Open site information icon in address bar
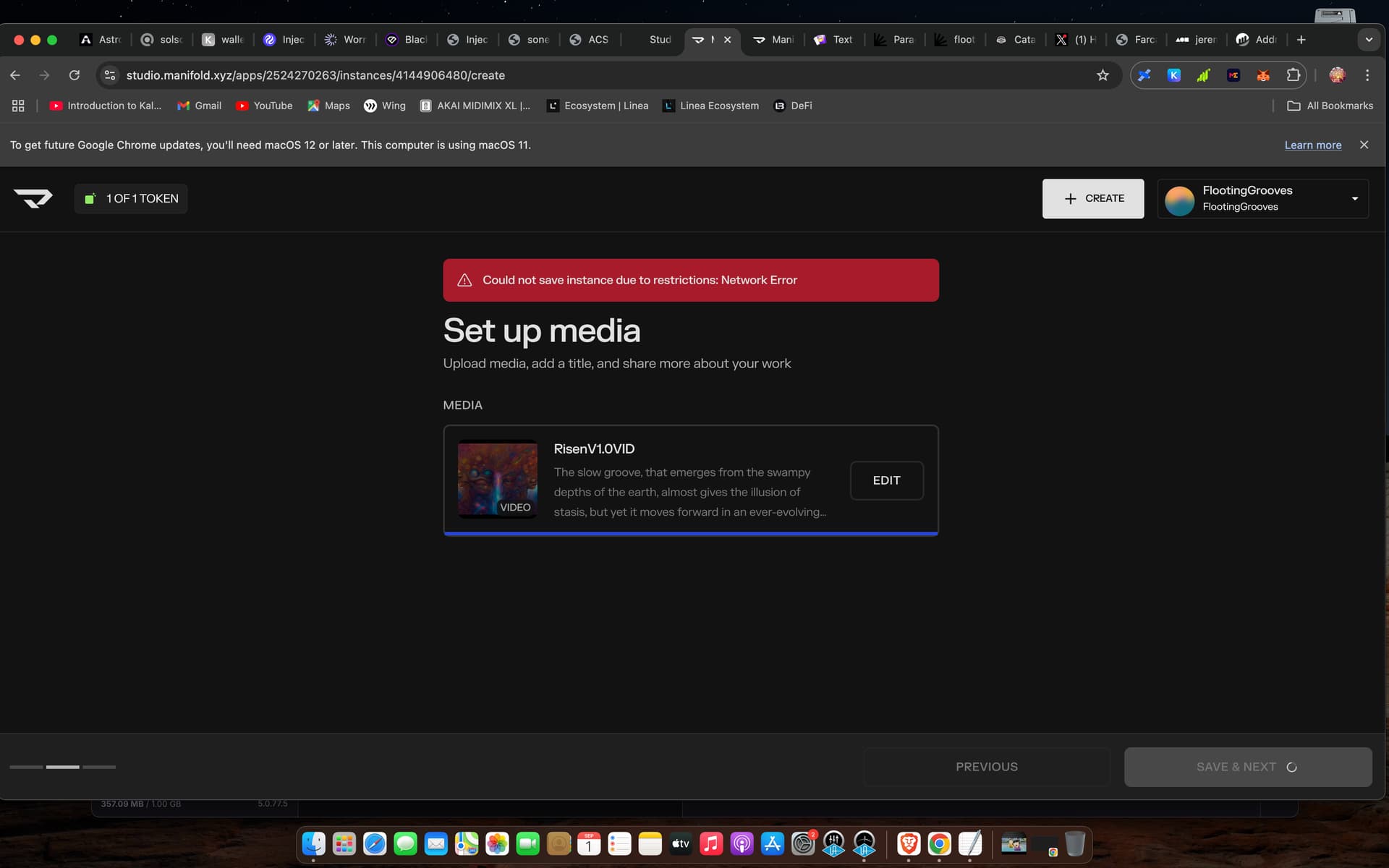The width and height of the screenshot is (1389, 868). 110,75
